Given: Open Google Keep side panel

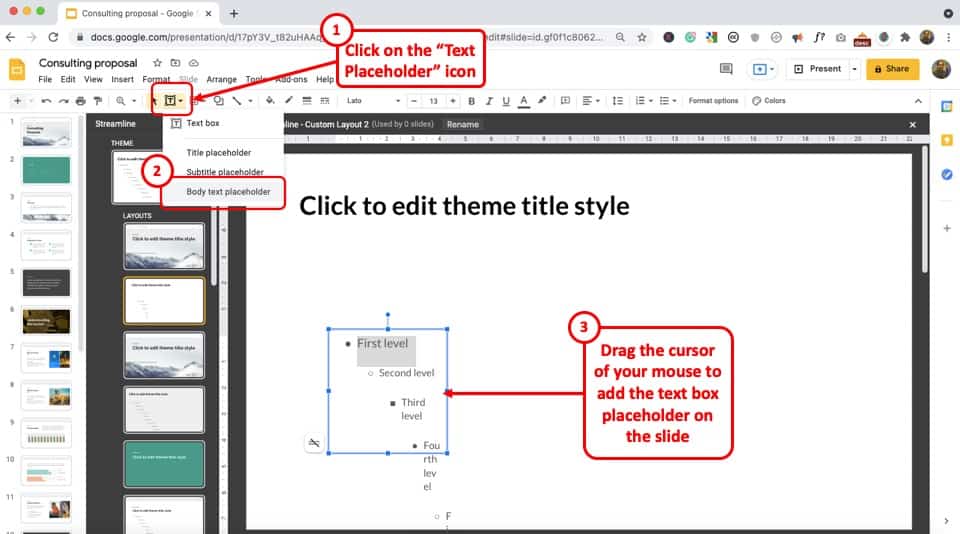Looking at the screenshot, I should (x=947, y=140).
